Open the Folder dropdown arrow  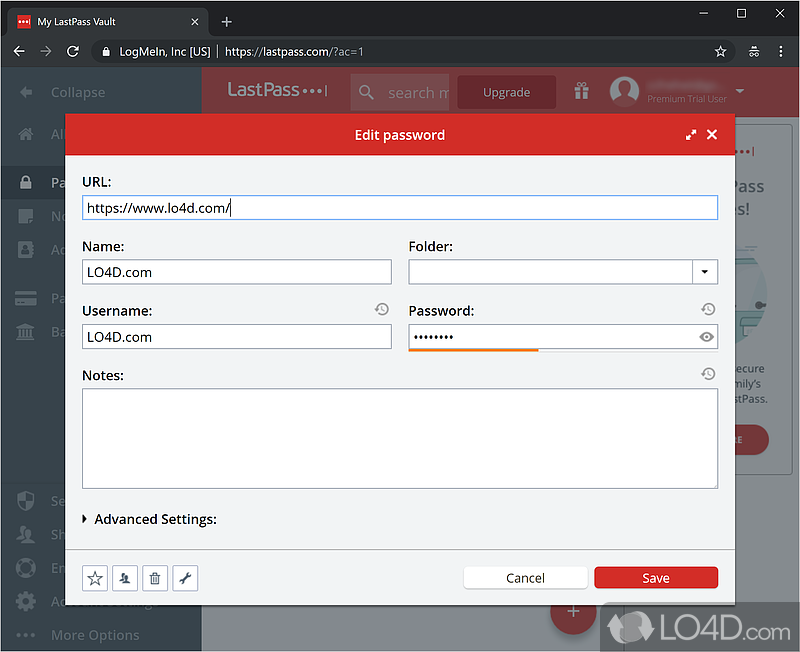[705, 272]
